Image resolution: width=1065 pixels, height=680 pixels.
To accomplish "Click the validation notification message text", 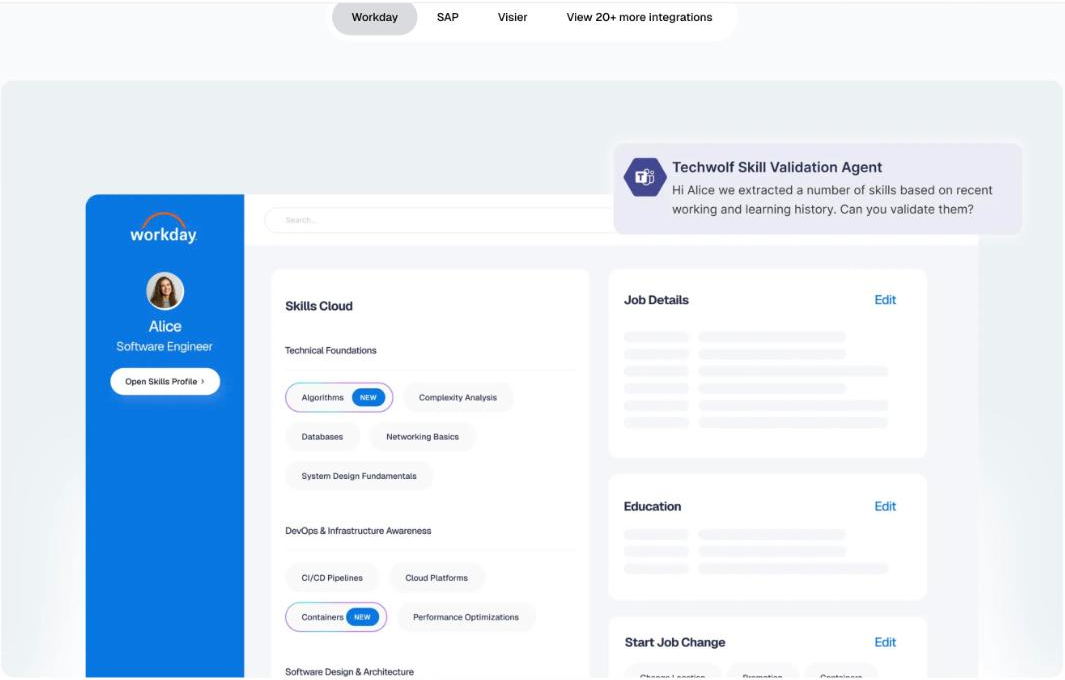I will coord(832,200).
